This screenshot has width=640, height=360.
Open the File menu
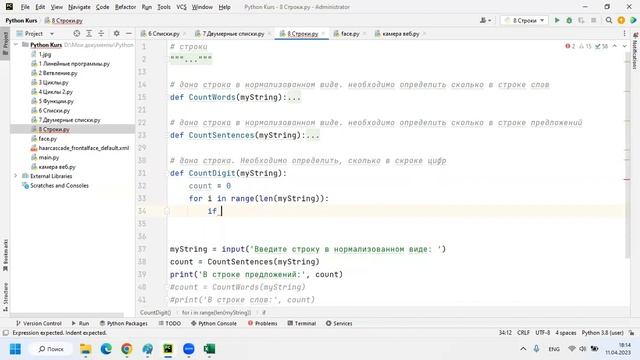(x=25, y=7)
